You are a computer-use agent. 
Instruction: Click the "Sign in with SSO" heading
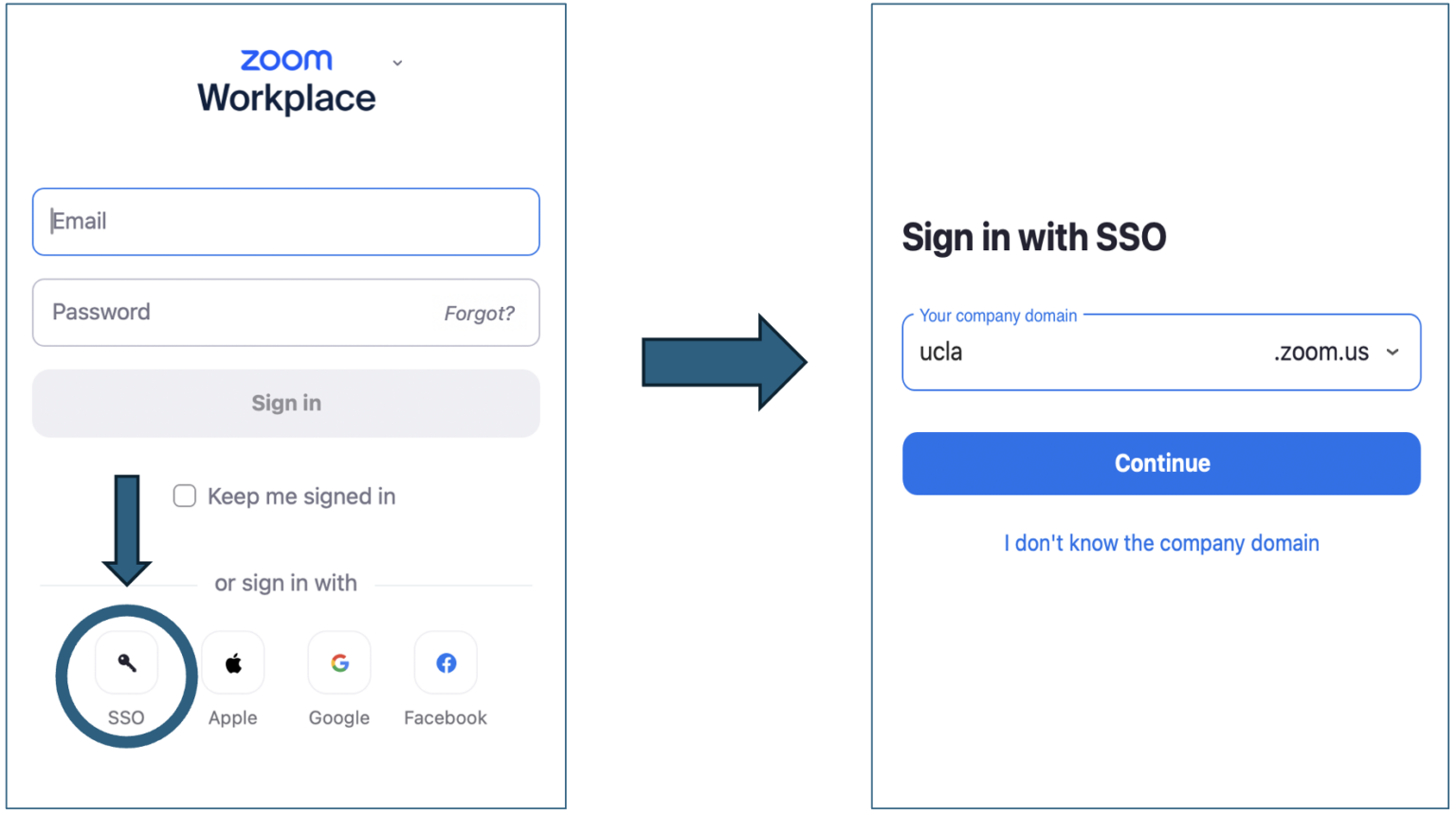(x=1033, y=237)
